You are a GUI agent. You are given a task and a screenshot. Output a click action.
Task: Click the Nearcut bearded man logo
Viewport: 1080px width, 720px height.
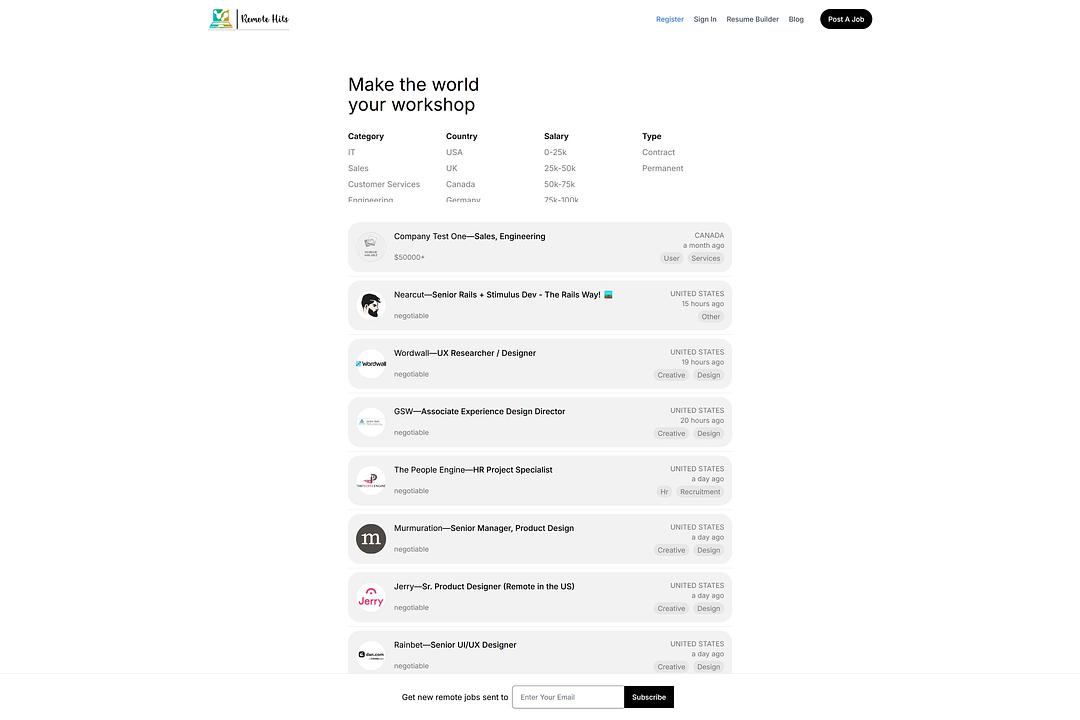[x=371, y=306]
